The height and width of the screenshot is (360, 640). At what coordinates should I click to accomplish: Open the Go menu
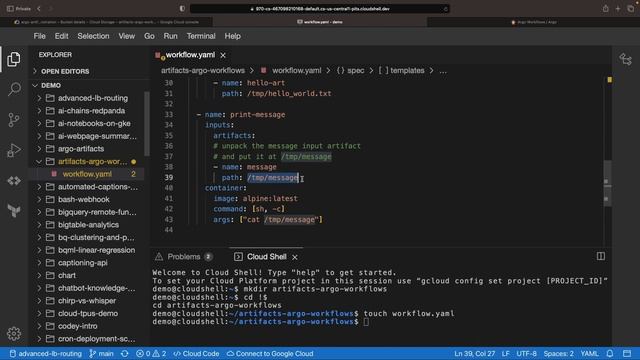coord(149,36)
